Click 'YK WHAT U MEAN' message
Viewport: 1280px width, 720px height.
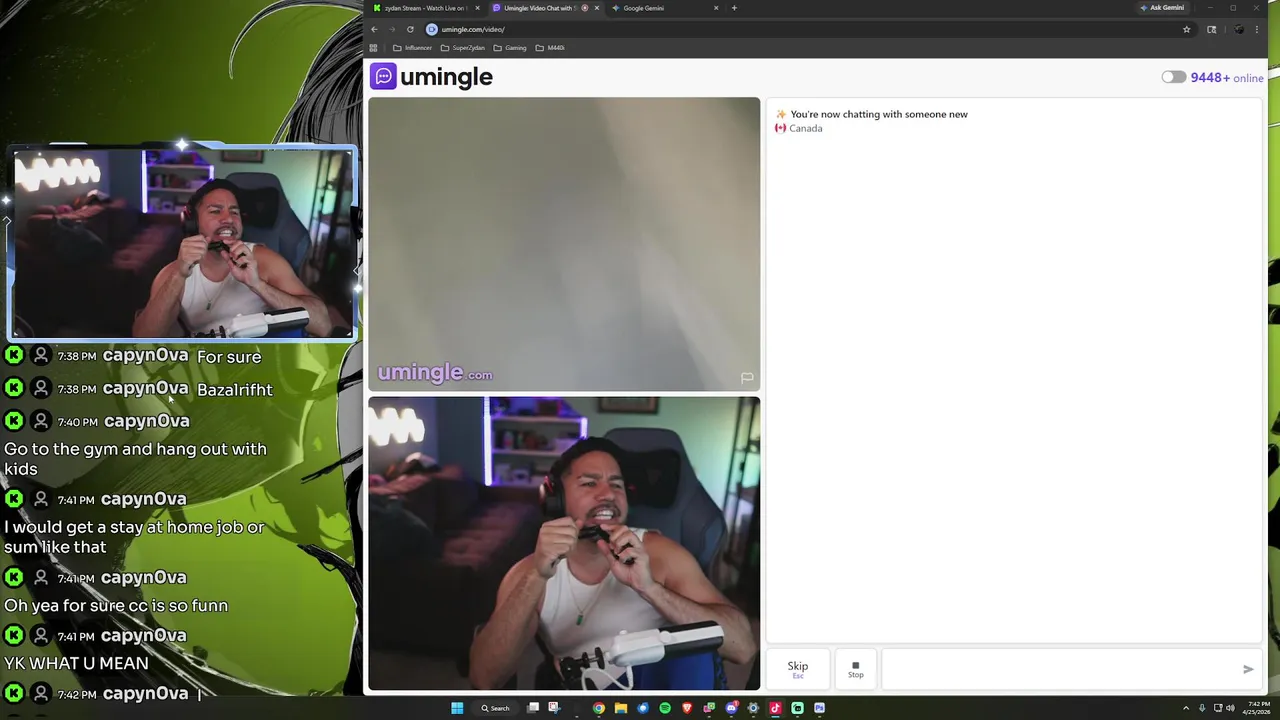click(76, 663)
